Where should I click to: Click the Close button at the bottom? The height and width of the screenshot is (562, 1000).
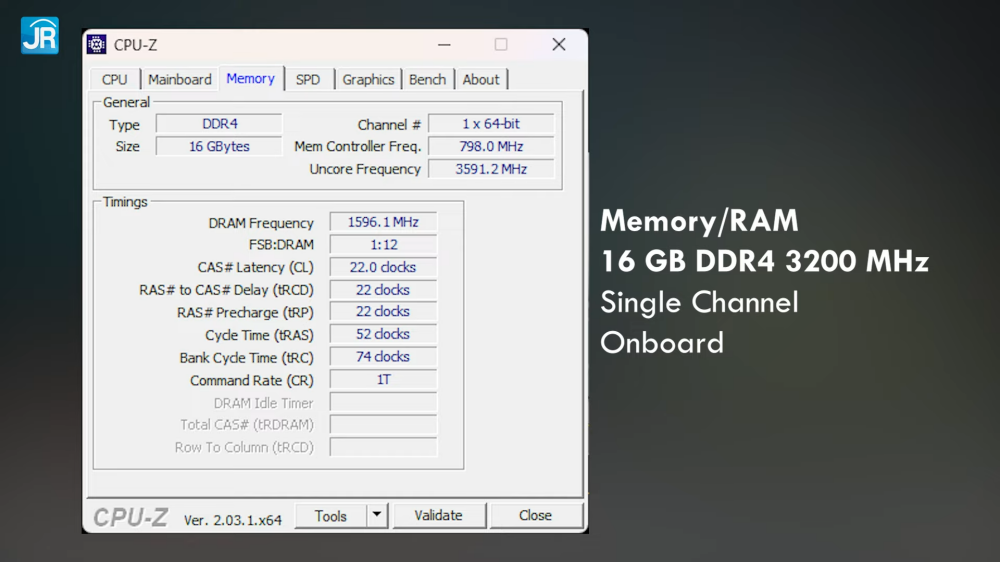pos(536,515)
